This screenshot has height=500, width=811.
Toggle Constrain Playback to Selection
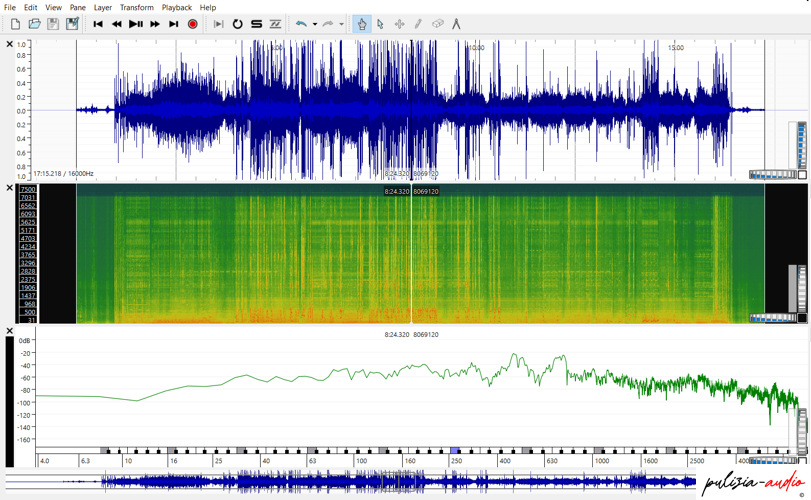click(x=219, y=24)
